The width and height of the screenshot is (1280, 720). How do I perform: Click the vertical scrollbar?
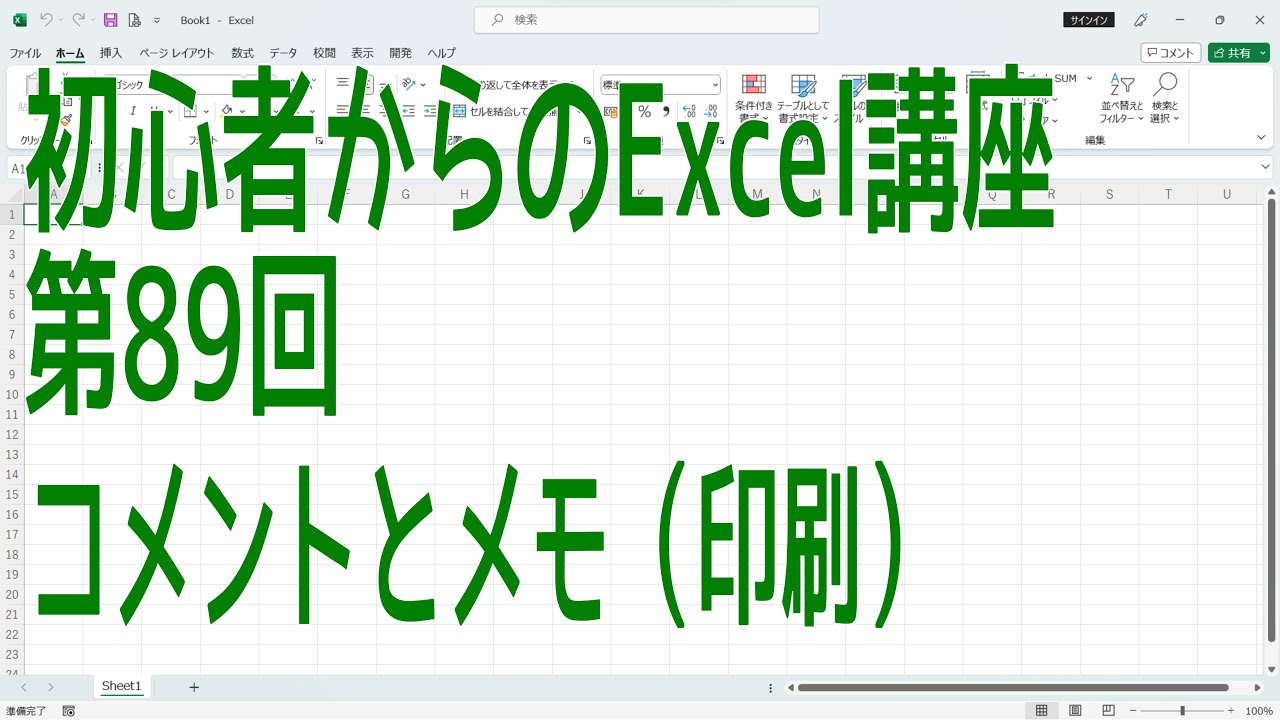(1271, 420)
